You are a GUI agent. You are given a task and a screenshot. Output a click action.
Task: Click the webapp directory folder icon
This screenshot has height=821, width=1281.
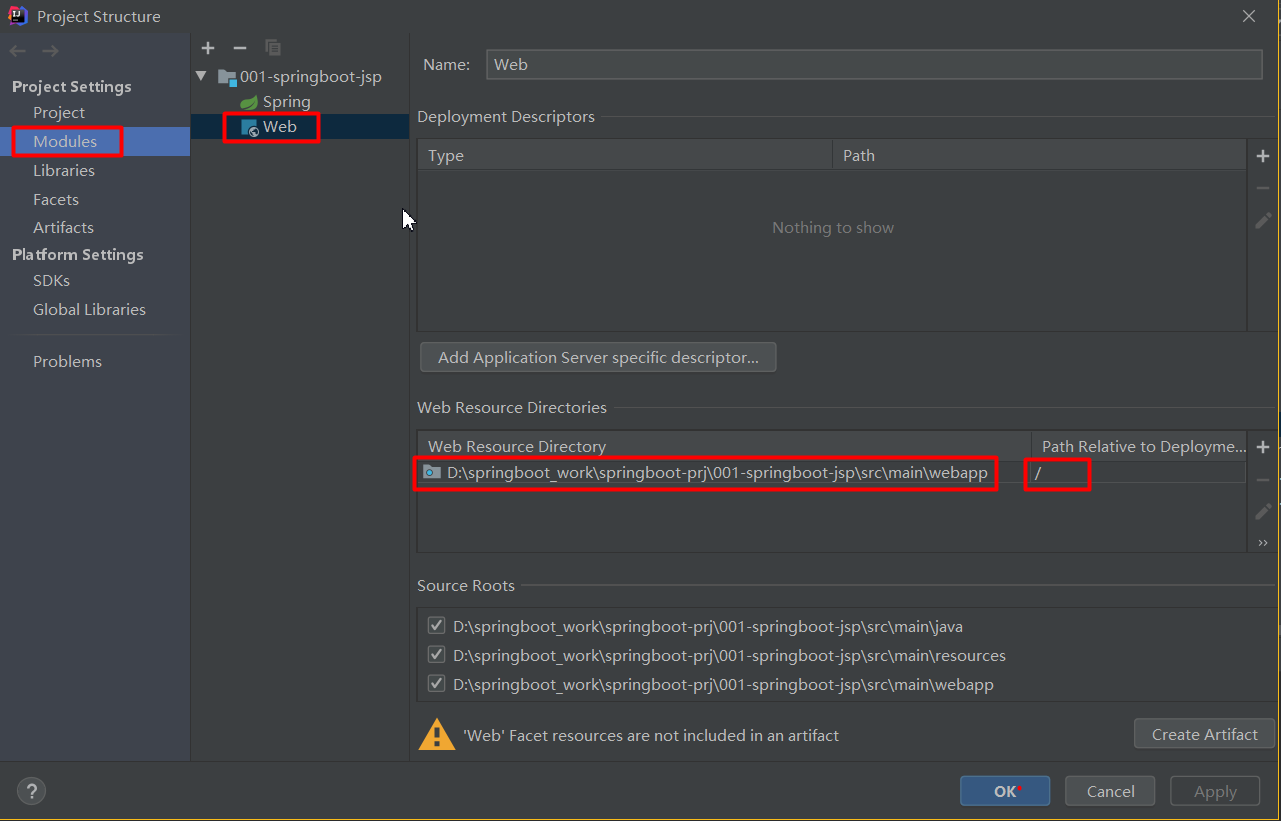click(432, 472)
